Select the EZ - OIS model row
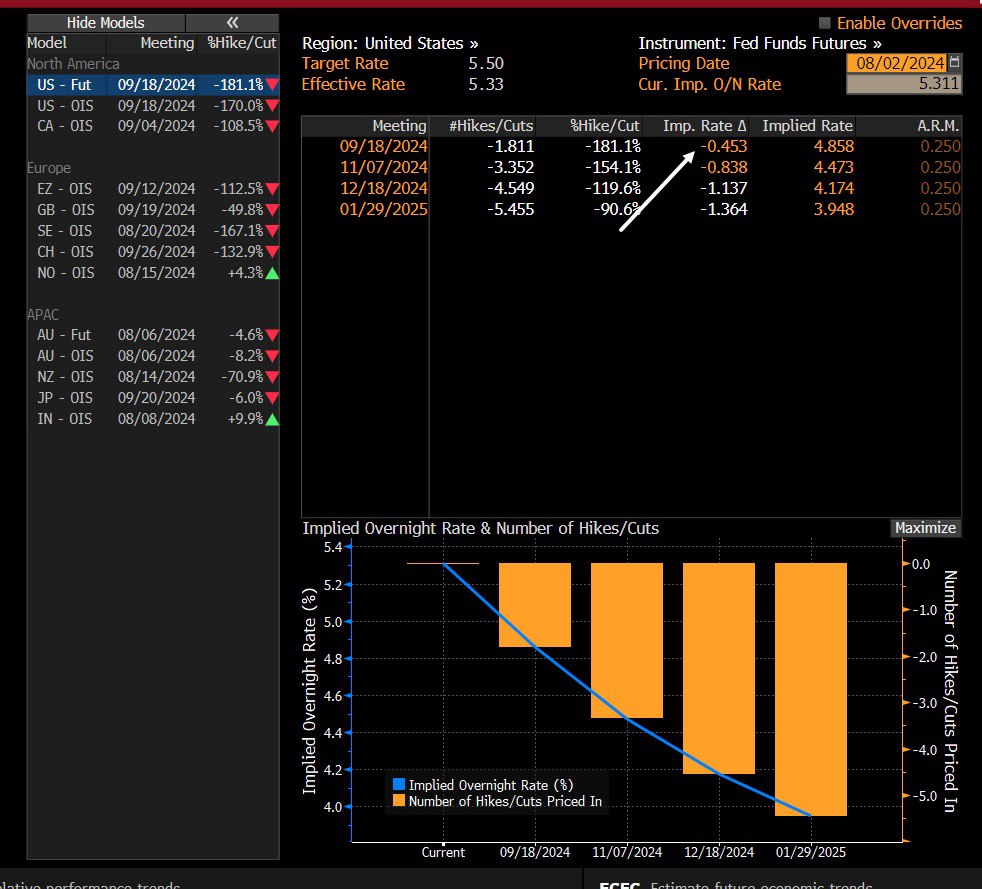The width and height of the screenshot is (982, 889). pos(152,188)
